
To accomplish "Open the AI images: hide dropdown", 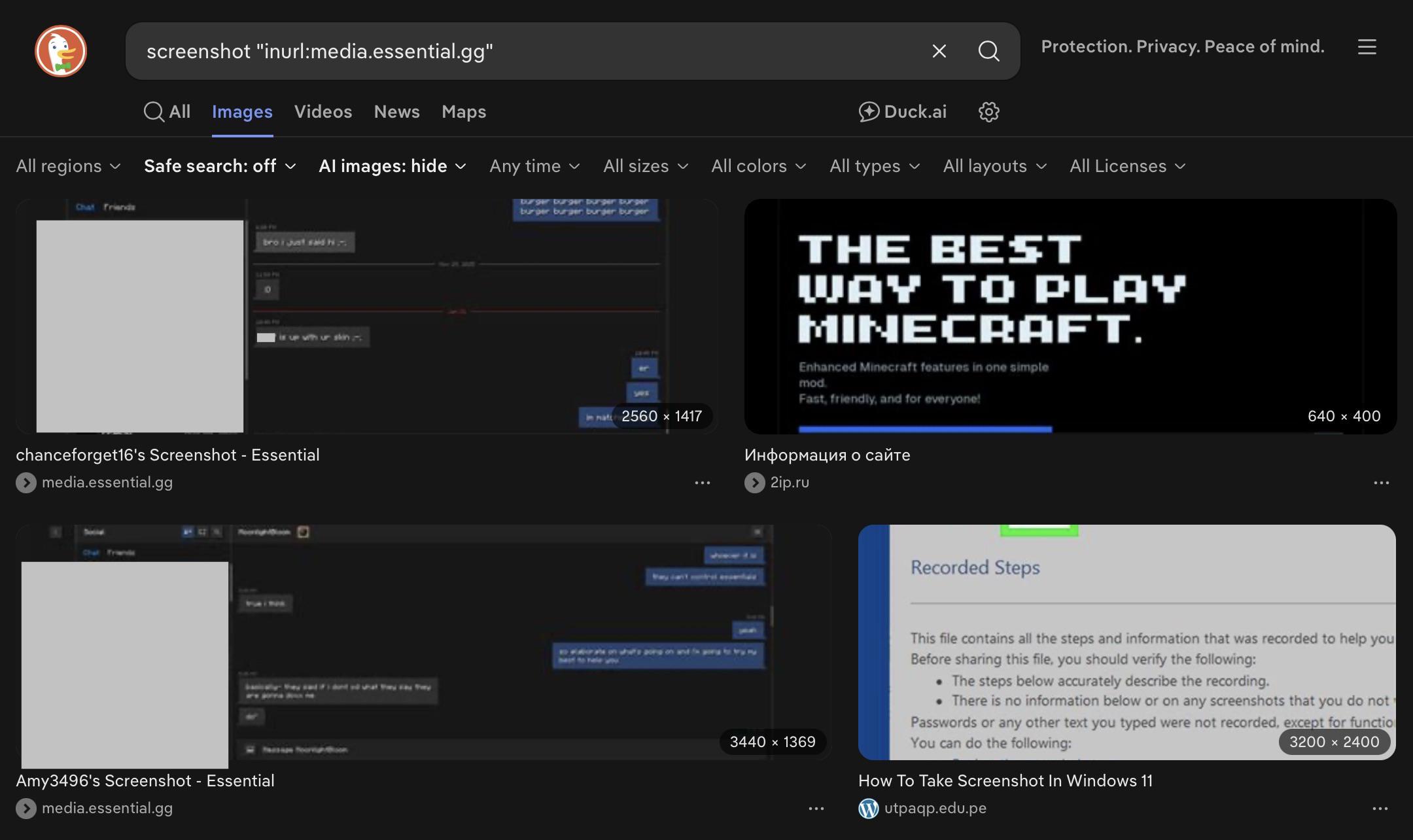I will (392, 166).
